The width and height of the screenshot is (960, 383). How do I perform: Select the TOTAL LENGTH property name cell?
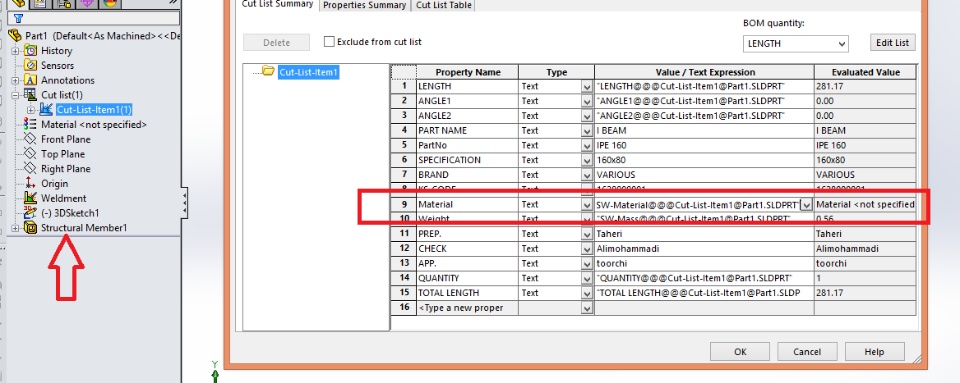467,292
